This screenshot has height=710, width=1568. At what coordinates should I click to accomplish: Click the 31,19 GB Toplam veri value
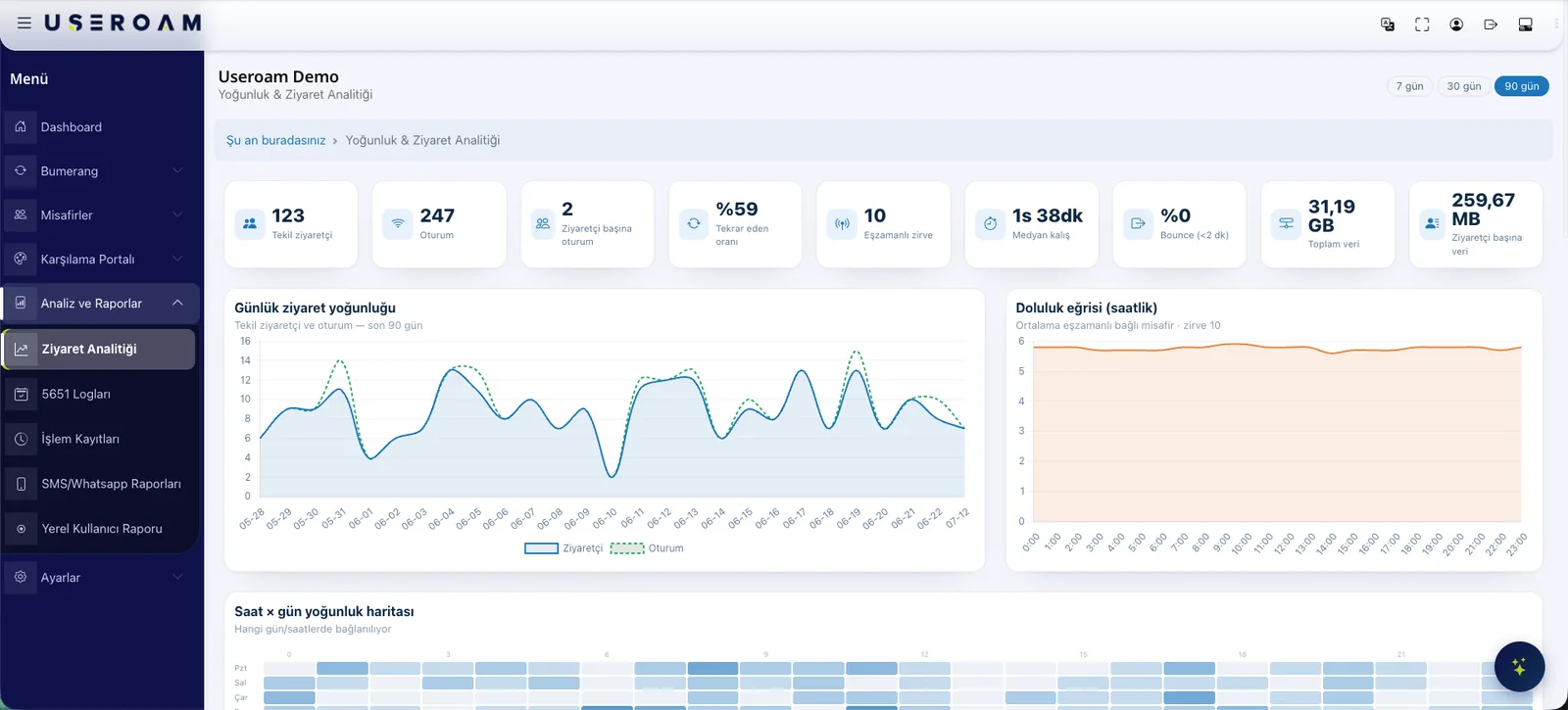(x=1332, y=215)
